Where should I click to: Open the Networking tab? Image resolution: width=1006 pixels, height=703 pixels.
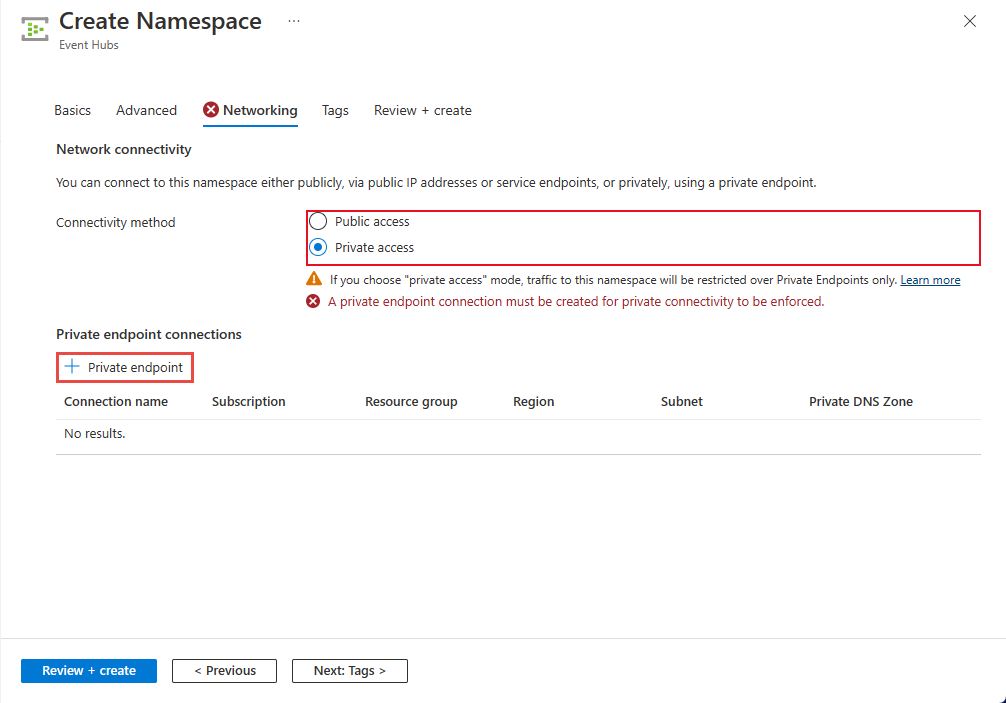(250, 110)
